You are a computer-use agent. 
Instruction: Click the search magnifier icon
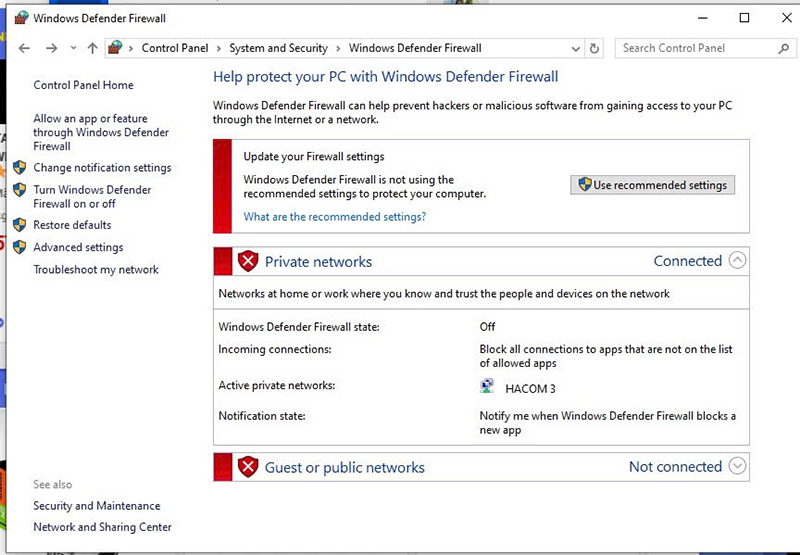[784, 48]
